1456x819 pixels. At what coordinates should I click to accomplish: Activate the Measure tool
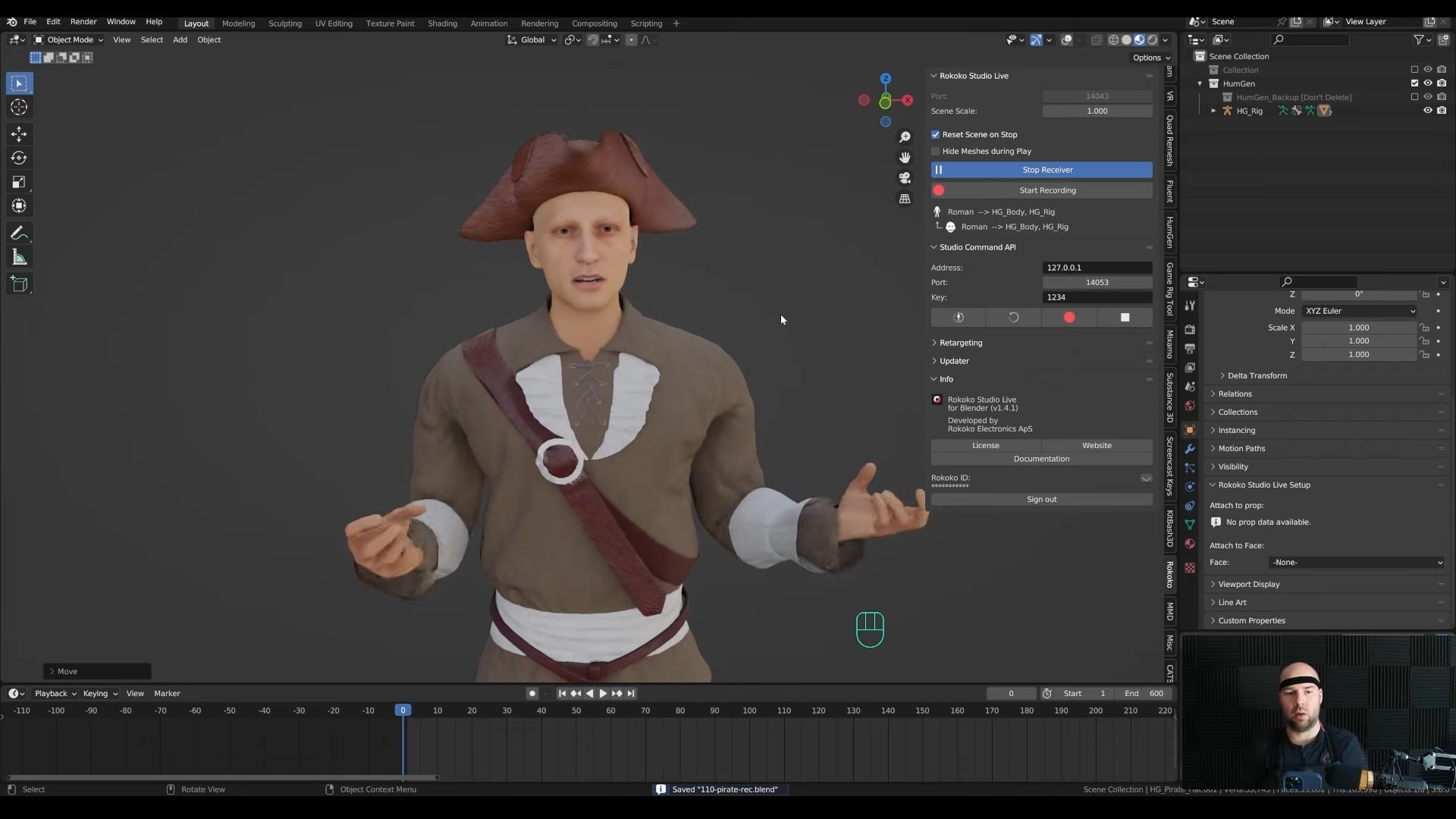[x=19, y=257]
